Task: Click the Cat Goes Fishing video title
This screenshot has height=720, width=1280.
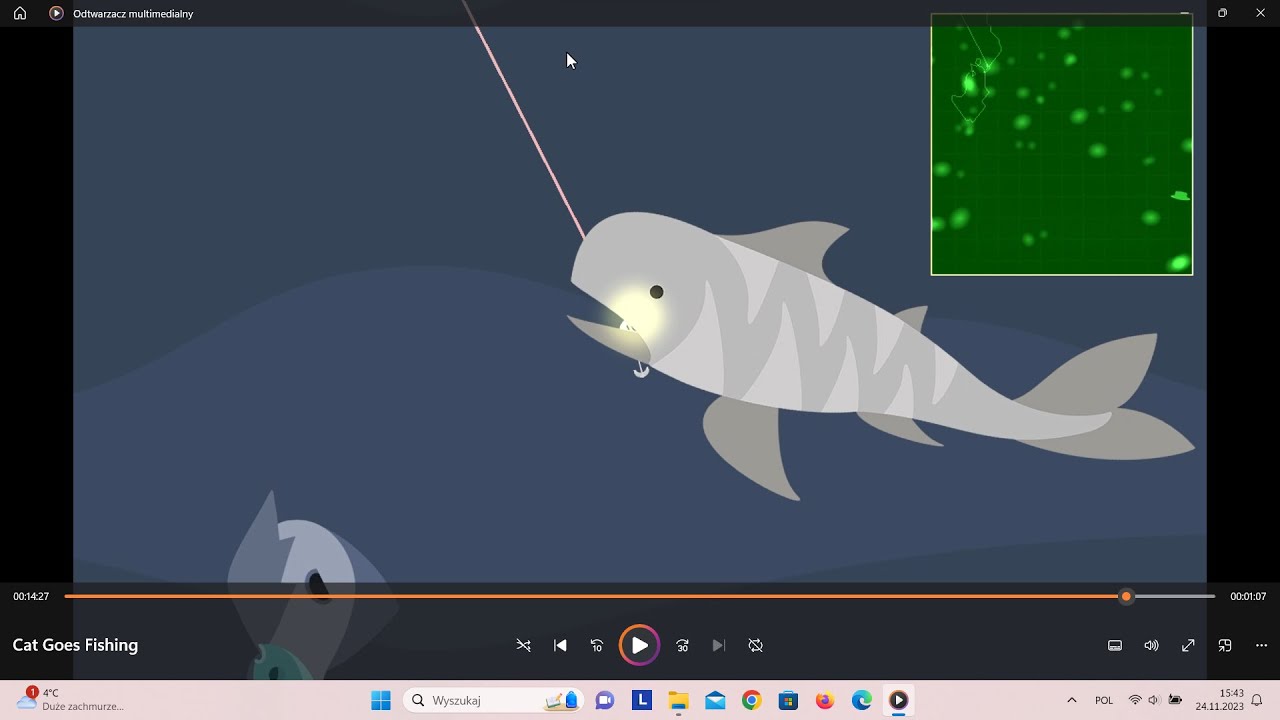Action: click(x=75, y=645)
